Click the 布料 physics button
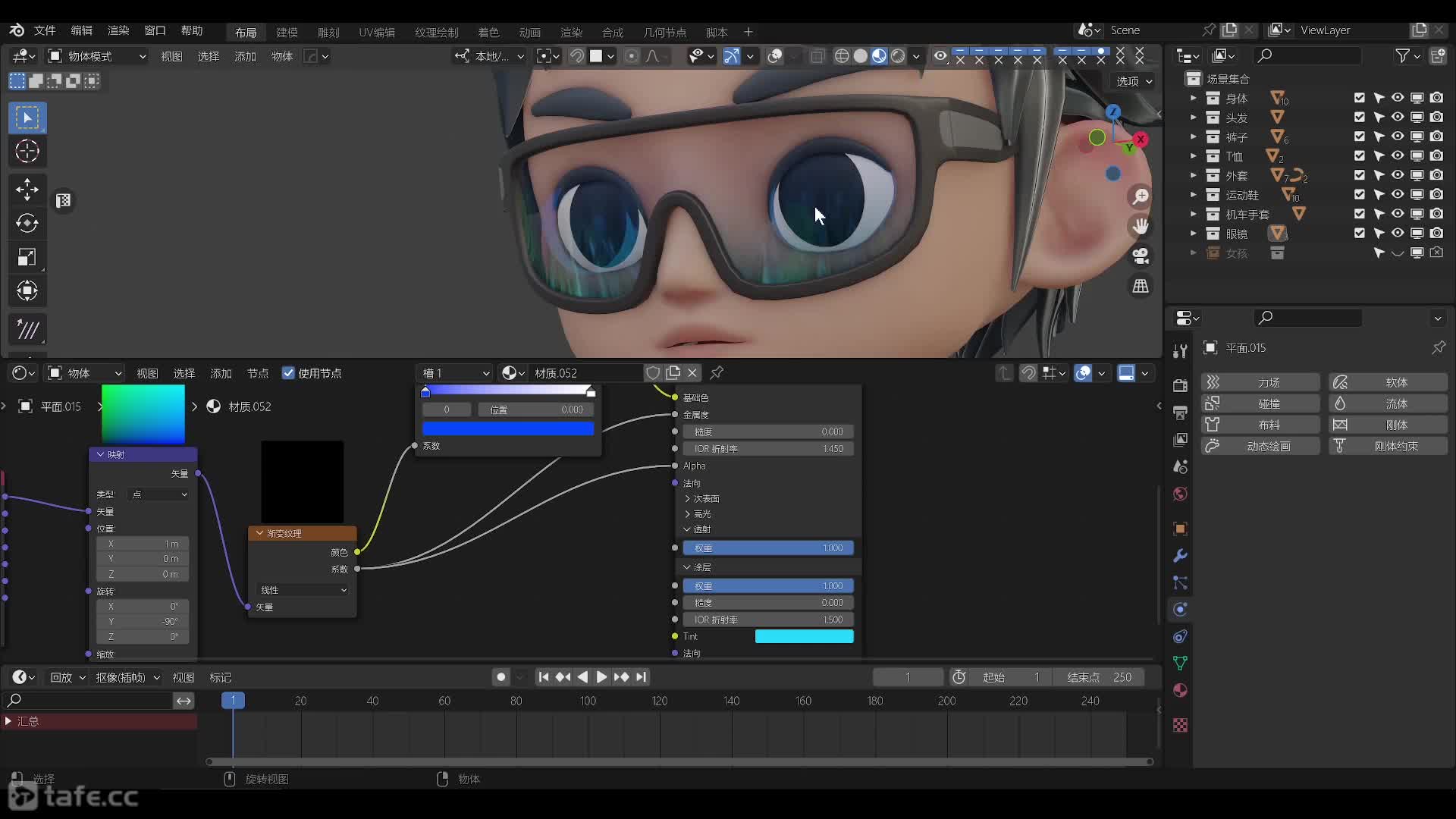The width and height of the screenshot is (1456, 819). click(x=1260, y=425)
